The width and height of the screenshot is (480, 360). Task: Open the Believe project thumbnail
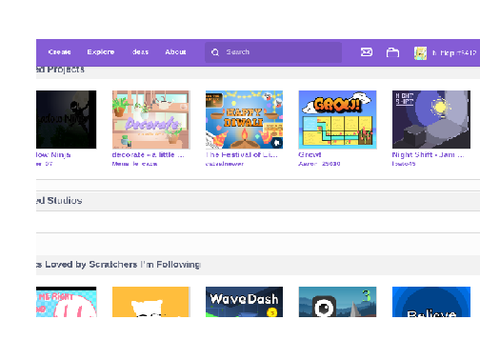point(431,302)
